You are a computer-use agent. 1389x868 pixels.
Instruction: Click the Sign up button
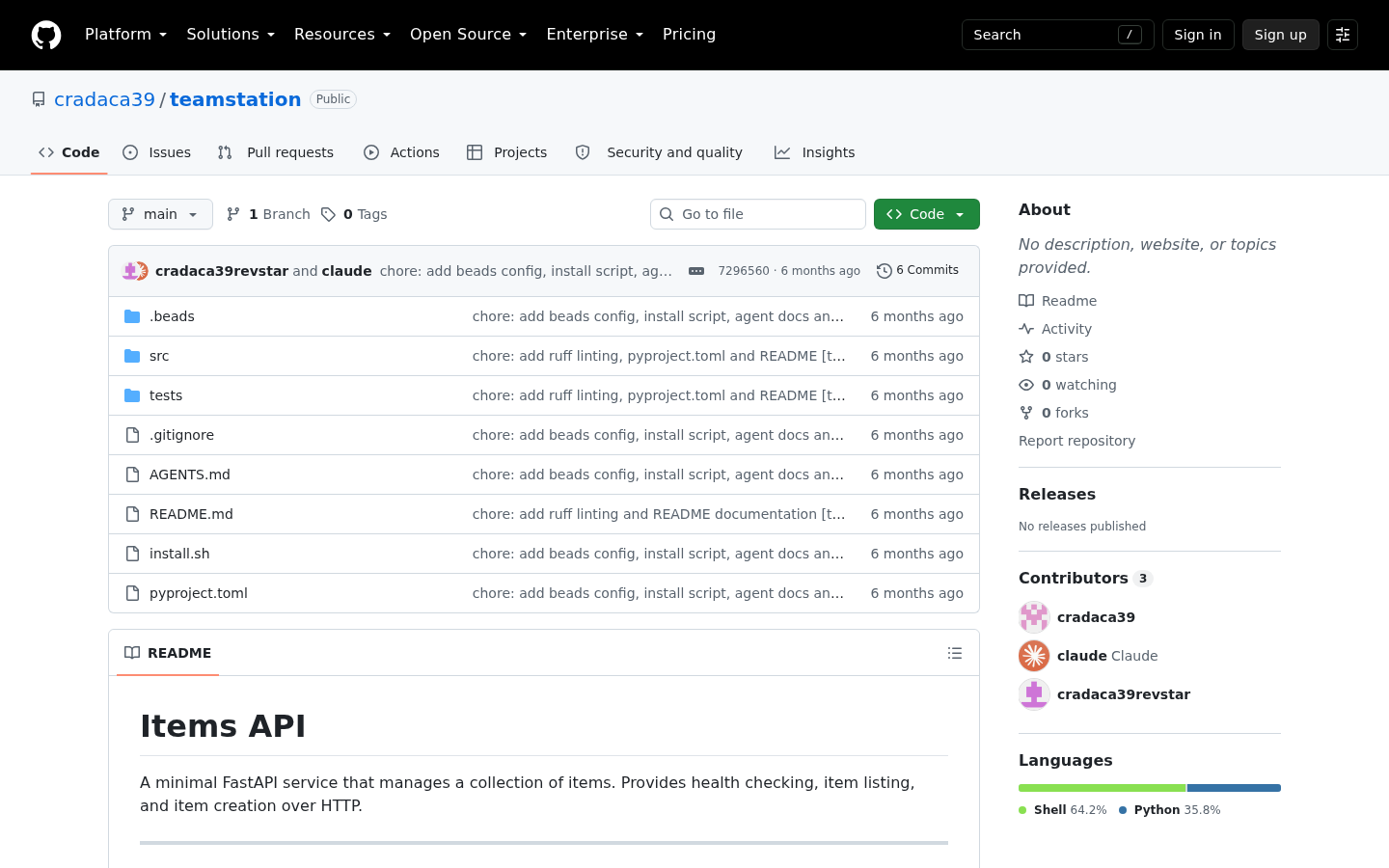tap(1281, 35)
